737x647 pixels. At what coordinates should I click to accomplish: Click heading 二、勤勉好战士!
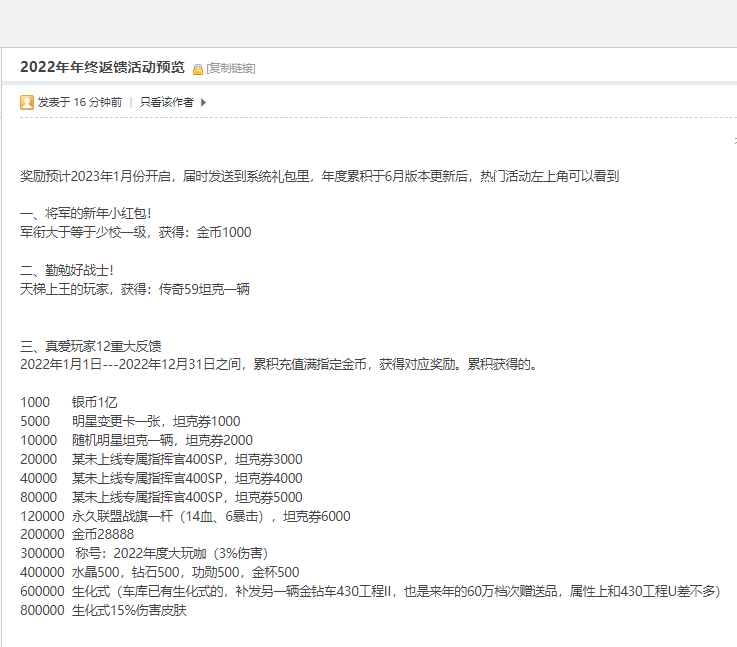pos(67,270)
